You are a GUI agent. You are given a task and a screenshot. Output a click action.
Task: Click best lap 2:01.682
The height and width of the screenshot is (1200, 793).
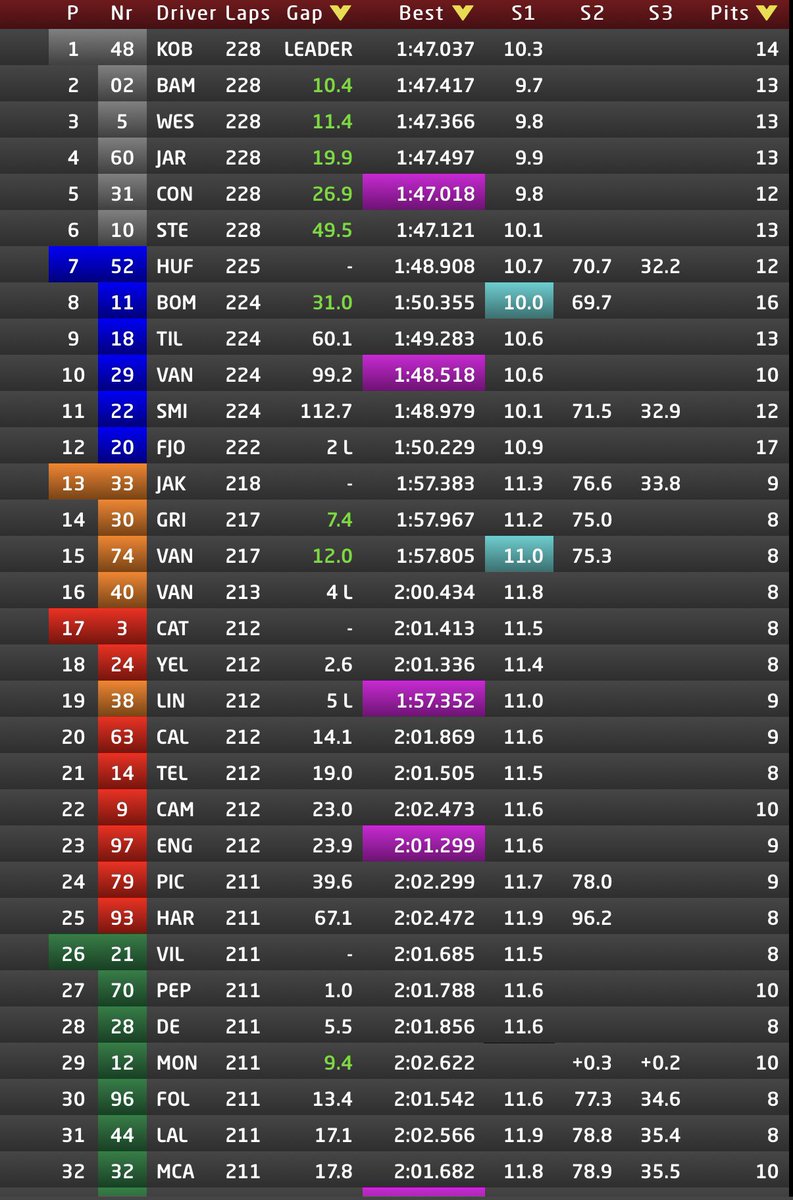pos(435,1170)
